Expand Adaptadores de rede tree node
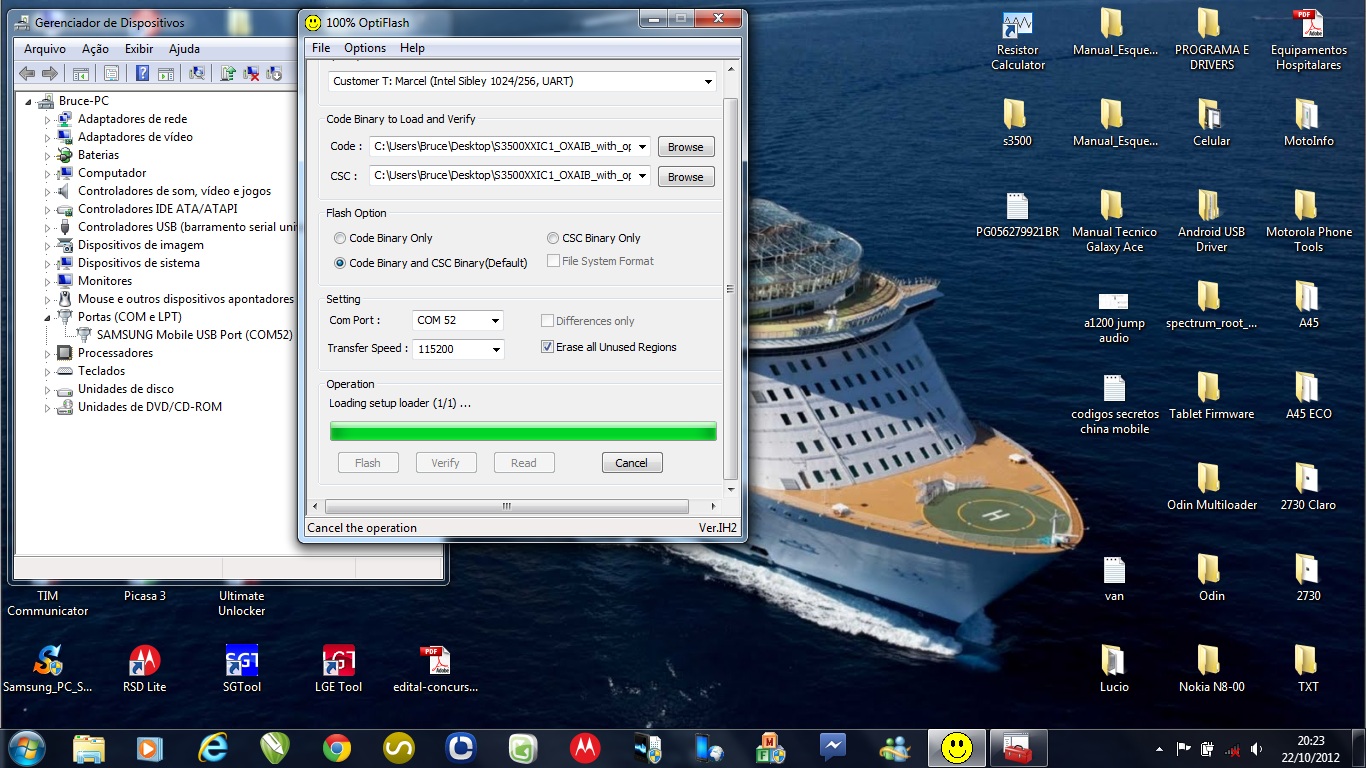This screenshot has height=768, width=1366. (x=47, y=119)
